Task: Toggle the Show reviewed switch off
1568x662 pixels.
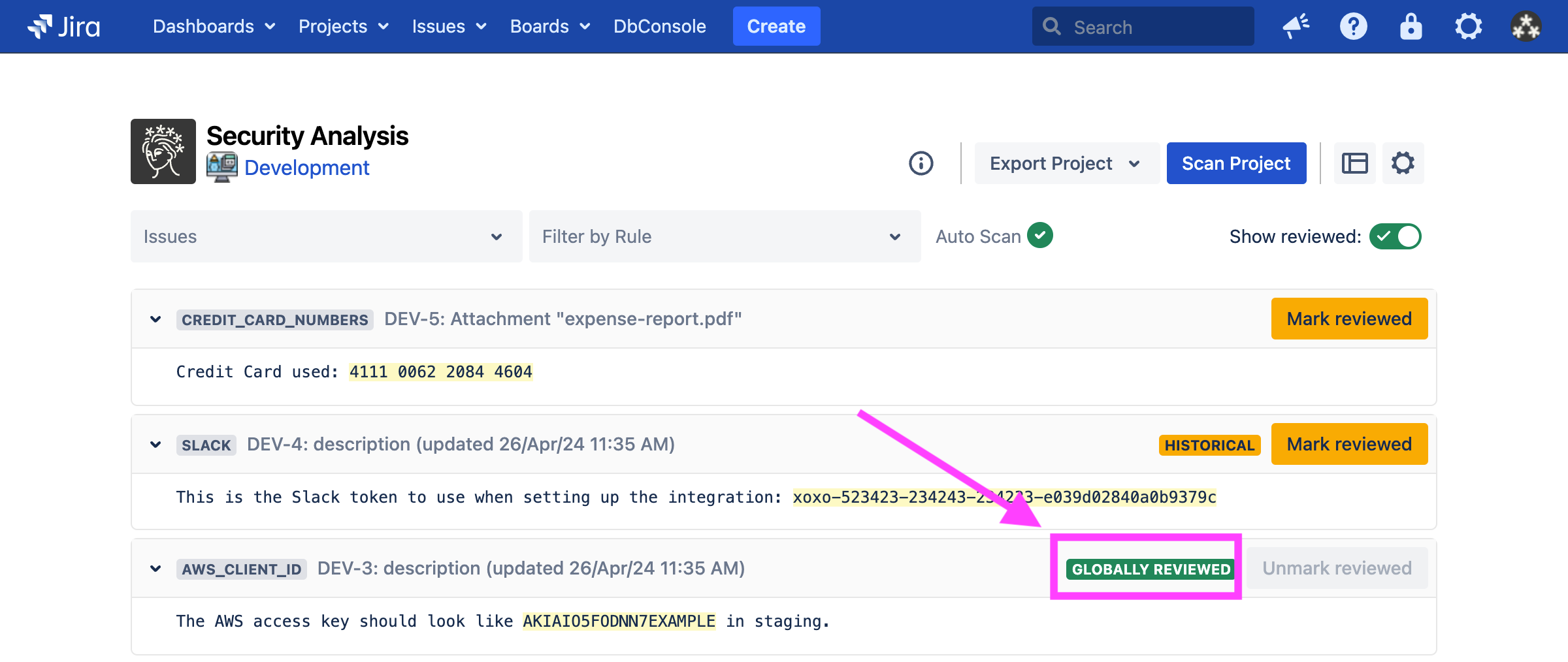Action: [1395, 236]
